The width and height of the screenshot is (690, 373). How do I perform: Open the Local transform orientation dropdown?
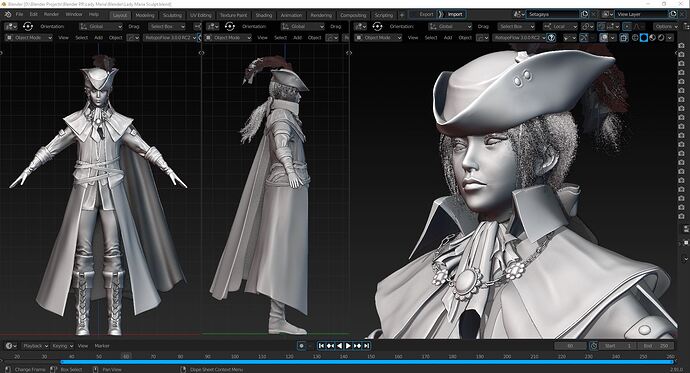point(560,26)
